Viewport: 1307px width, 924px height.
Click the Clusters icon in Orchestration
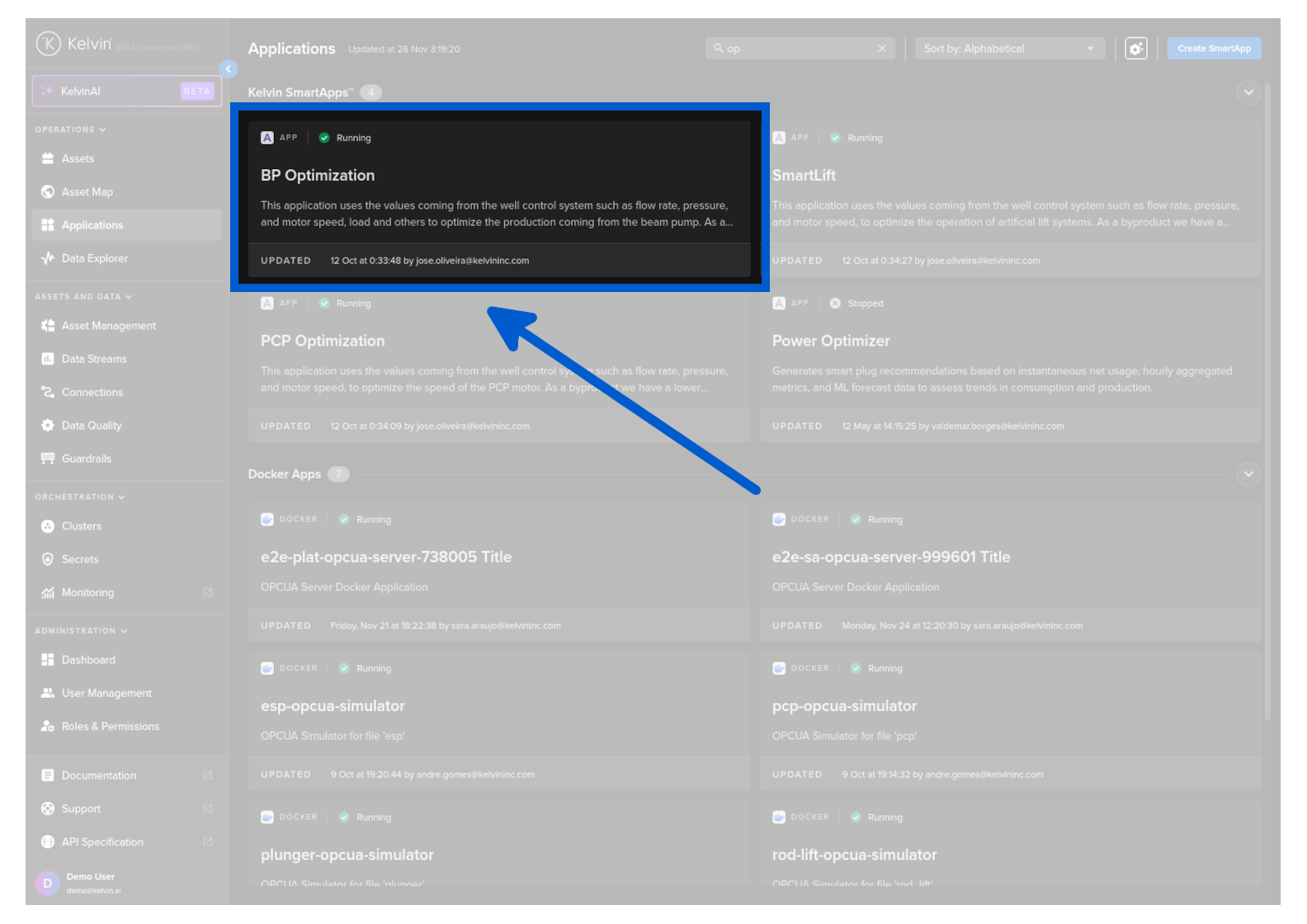coord(48,526)
